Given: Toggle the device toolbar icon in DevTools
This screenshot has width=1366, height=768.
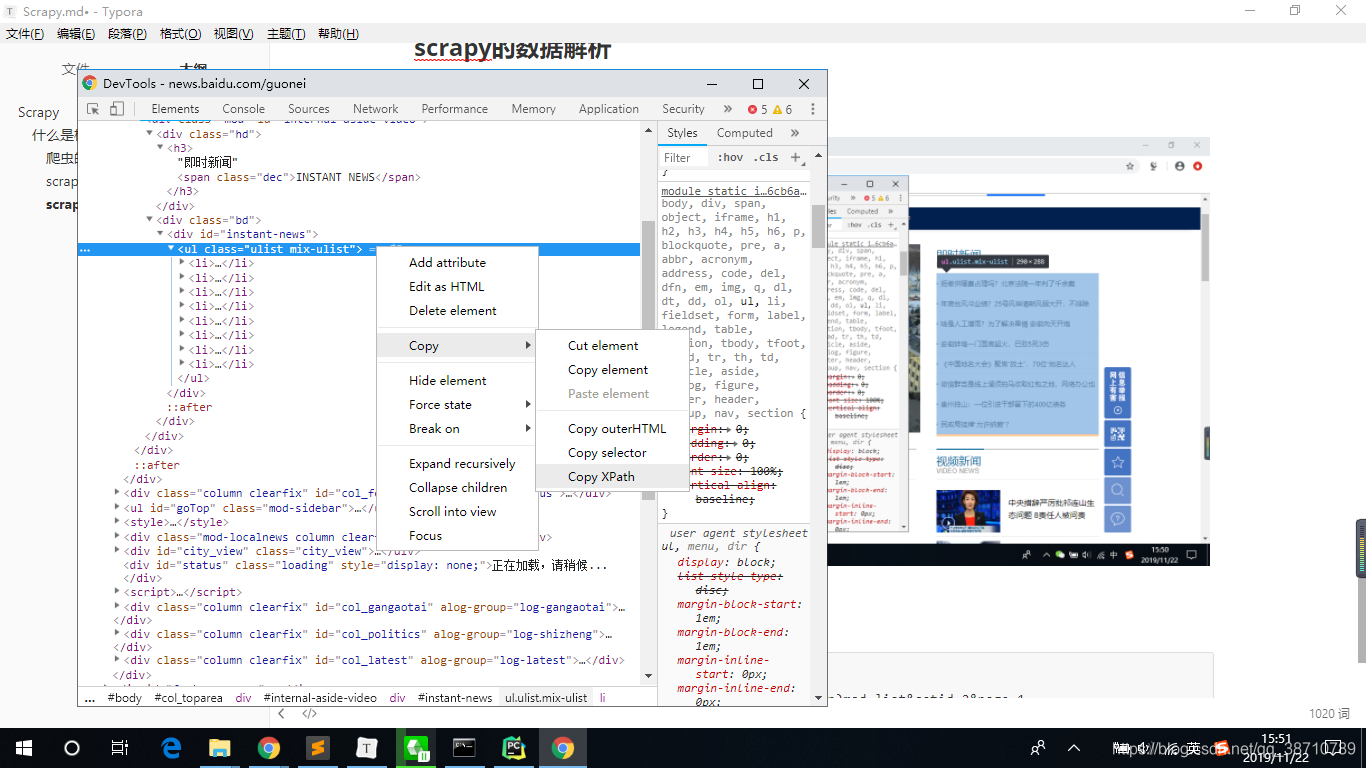Looking at the screenshot, I should pos(117,109).
